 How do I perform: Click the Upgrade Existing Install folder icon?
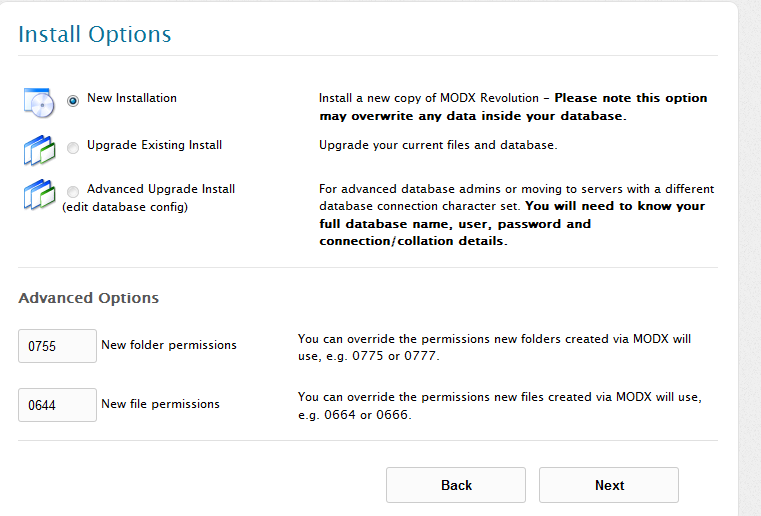coord(39,148)
